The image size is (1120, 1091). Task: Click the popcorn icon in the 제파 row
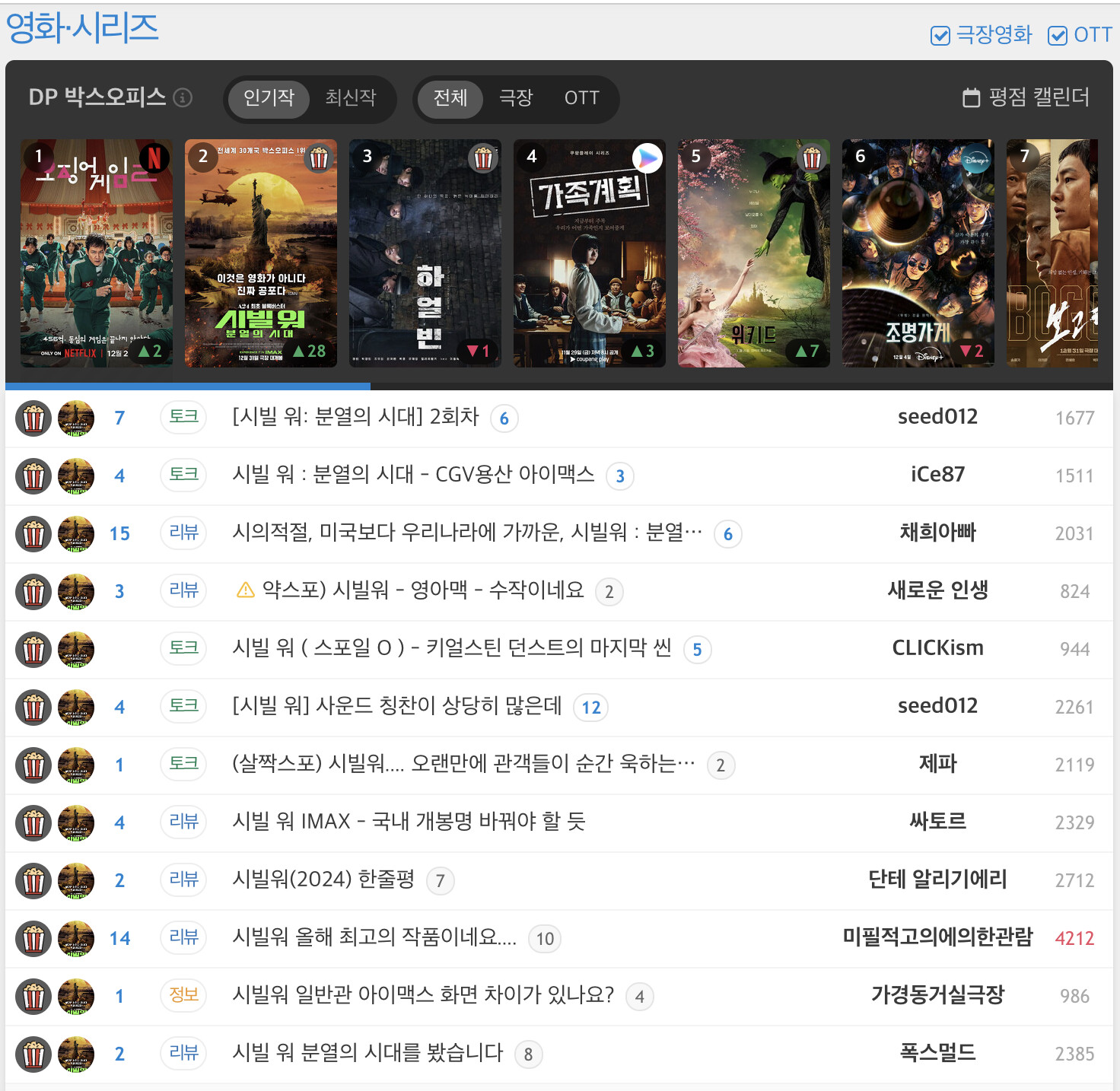(x=33, y=765)
